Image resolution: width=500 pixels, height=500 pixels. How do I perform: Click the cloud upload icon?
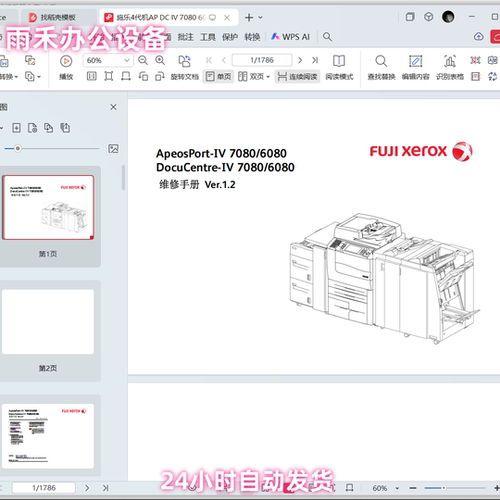coord(479,37)
